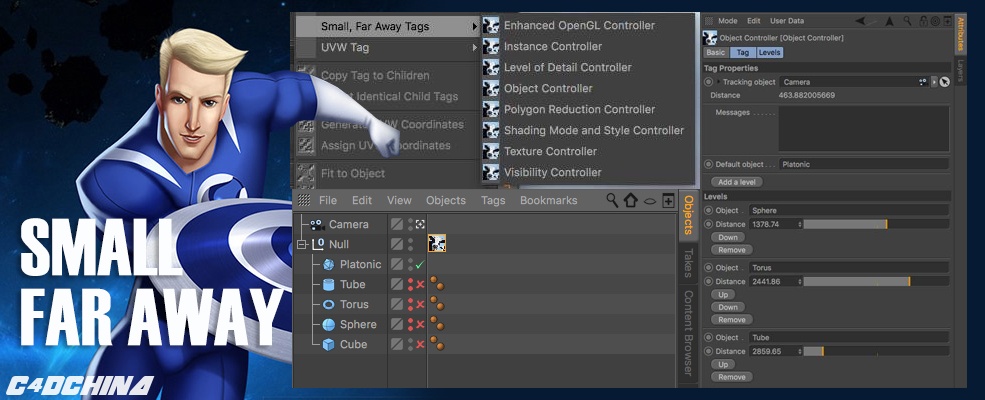Open the Takes side tab
Image resolution: width=985 pixels, height=400 pixels.
tap(688, 262)
